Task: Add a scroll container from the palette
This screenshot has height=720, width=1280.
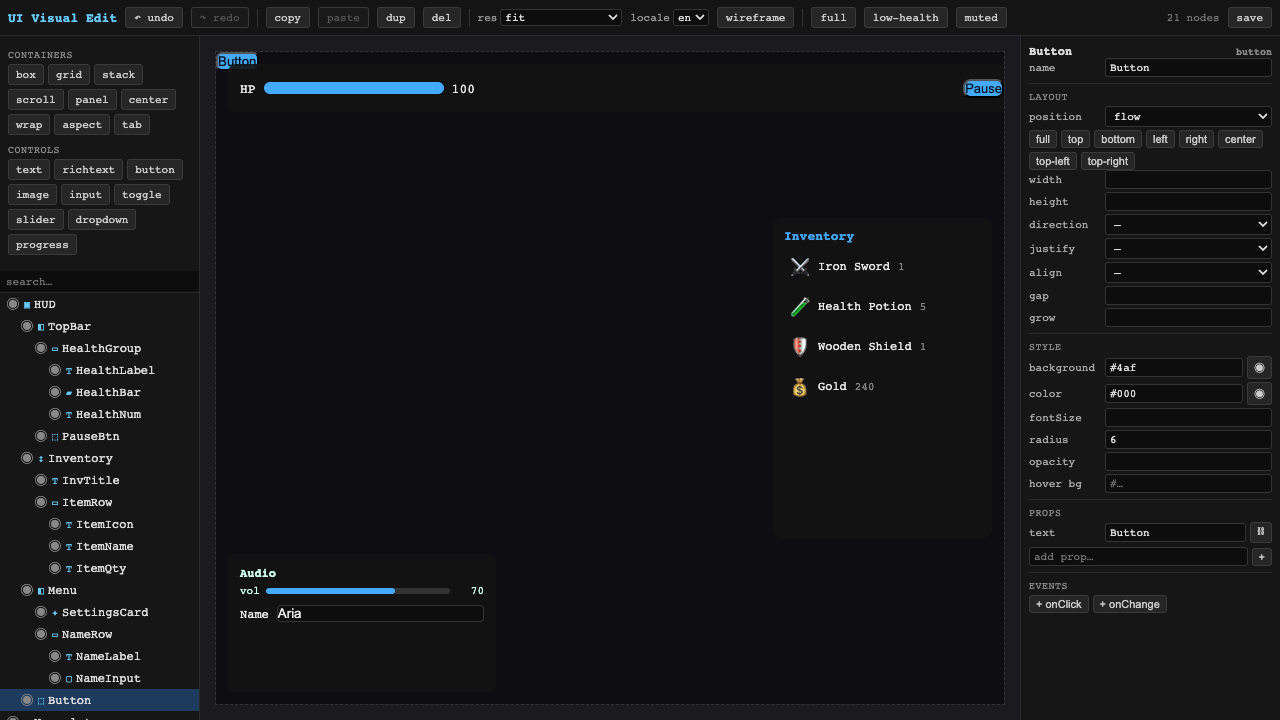Action: click(x=36, y=100)
